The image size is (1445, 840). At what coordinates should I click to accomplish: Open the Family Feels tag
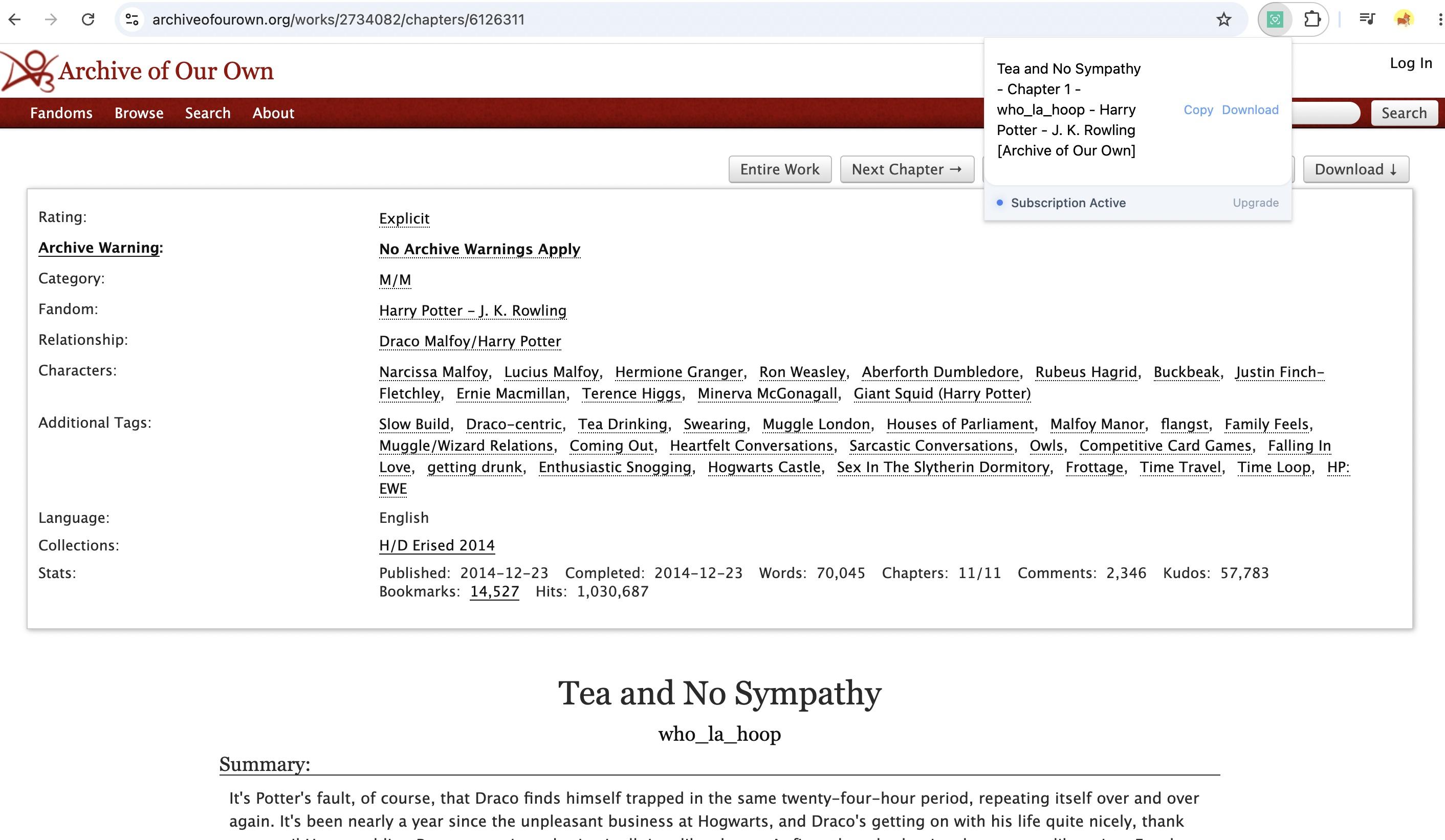point(1266,424)
